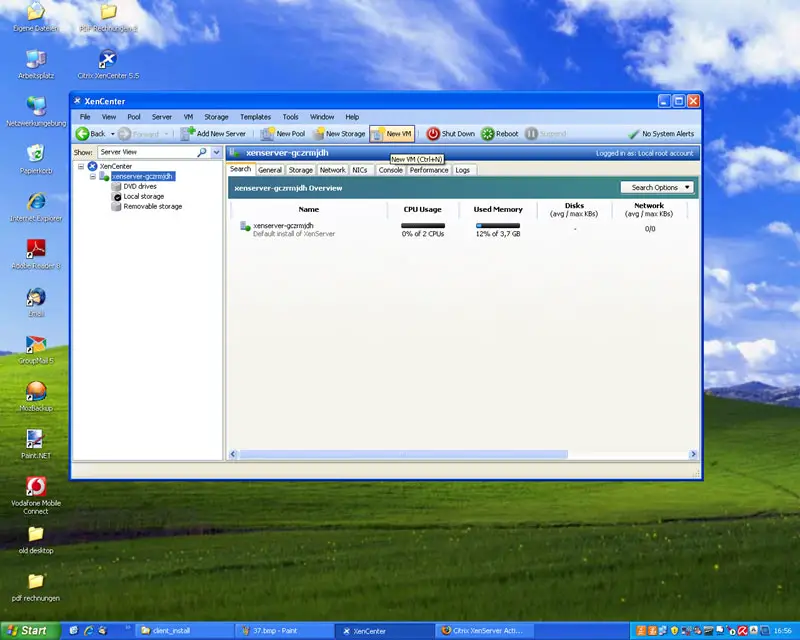Open the Search Options dropdown
Viewport: 800px width, 640px height.
pos(657,188)
